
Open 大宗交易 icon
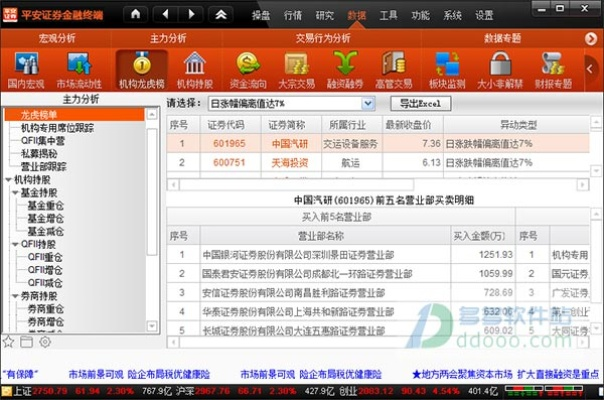click(x=296, y=71)
